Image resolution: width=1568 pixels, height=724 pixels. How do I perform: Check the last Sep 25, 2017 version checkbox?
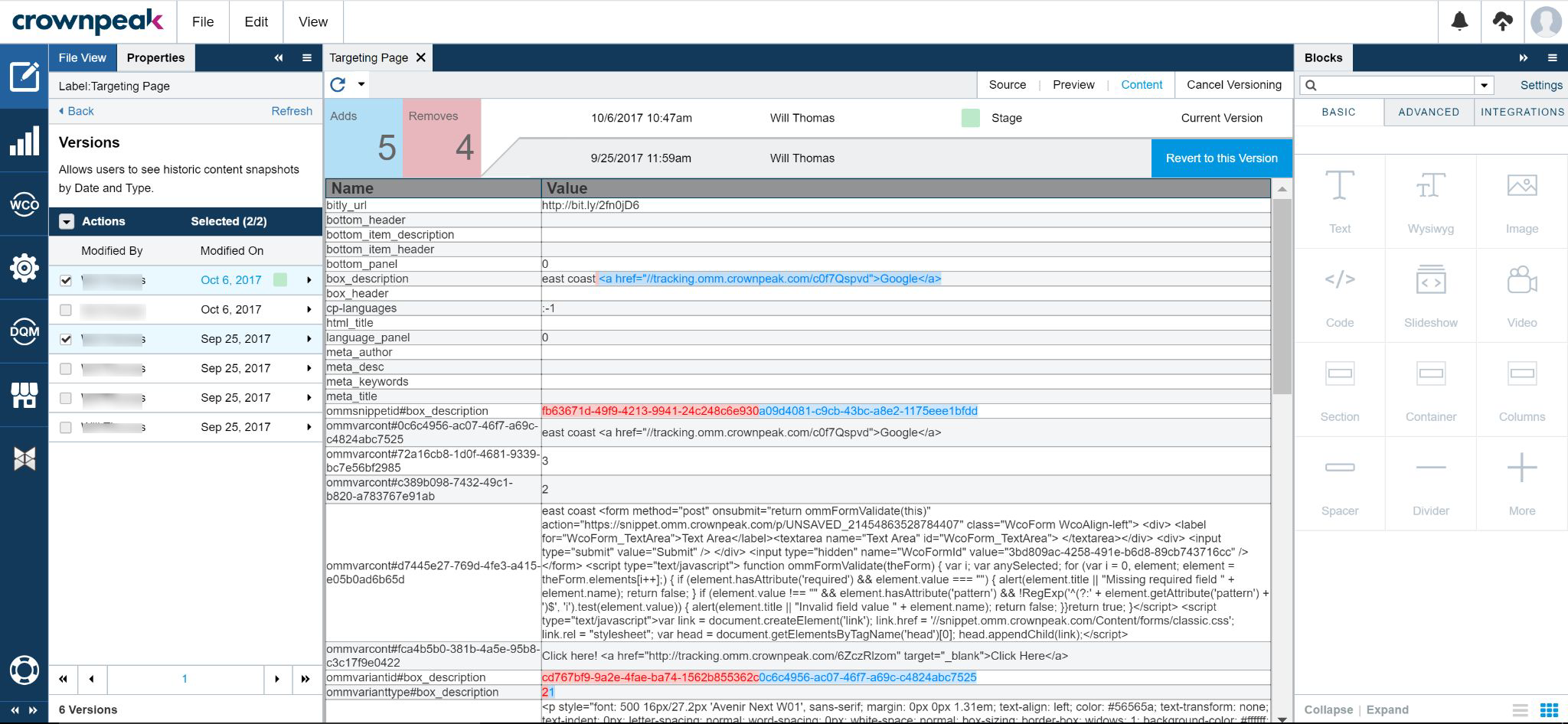[x=66, y=427]
